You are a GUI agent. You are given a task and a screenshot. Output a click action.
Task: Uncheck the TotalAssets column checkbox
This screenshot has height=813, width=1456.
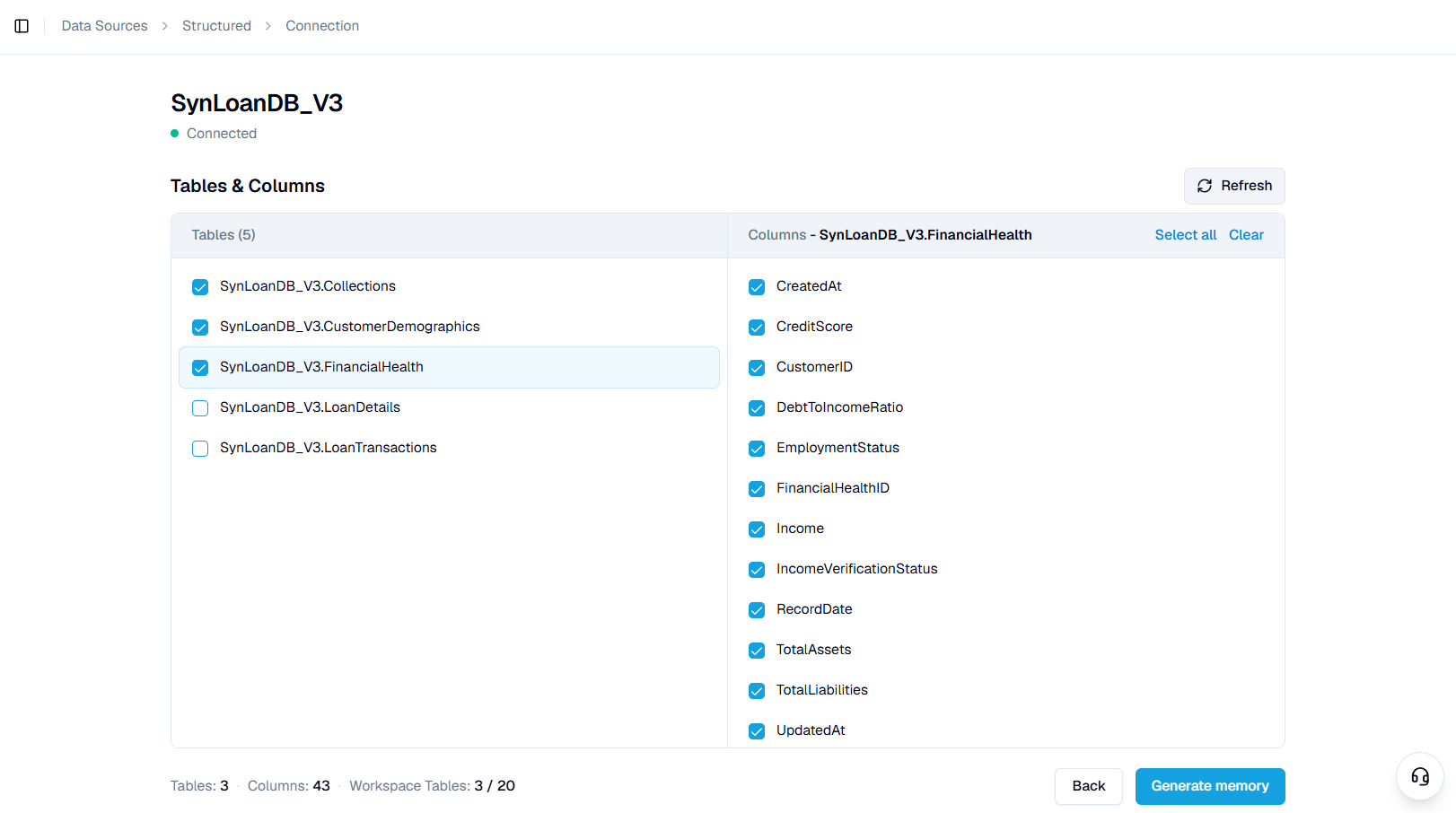(x=757, y=651)
